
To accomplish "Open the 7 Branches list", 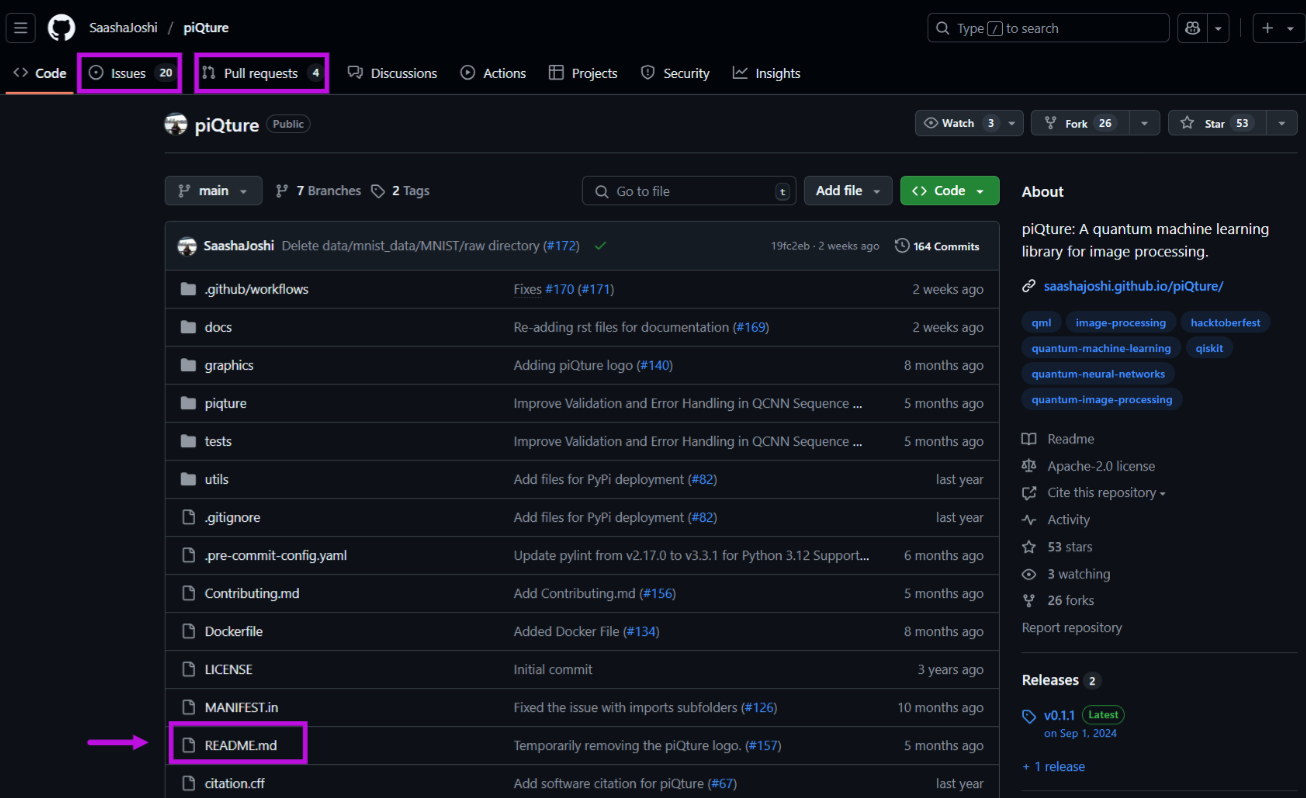I will click(x=318, y=191).
